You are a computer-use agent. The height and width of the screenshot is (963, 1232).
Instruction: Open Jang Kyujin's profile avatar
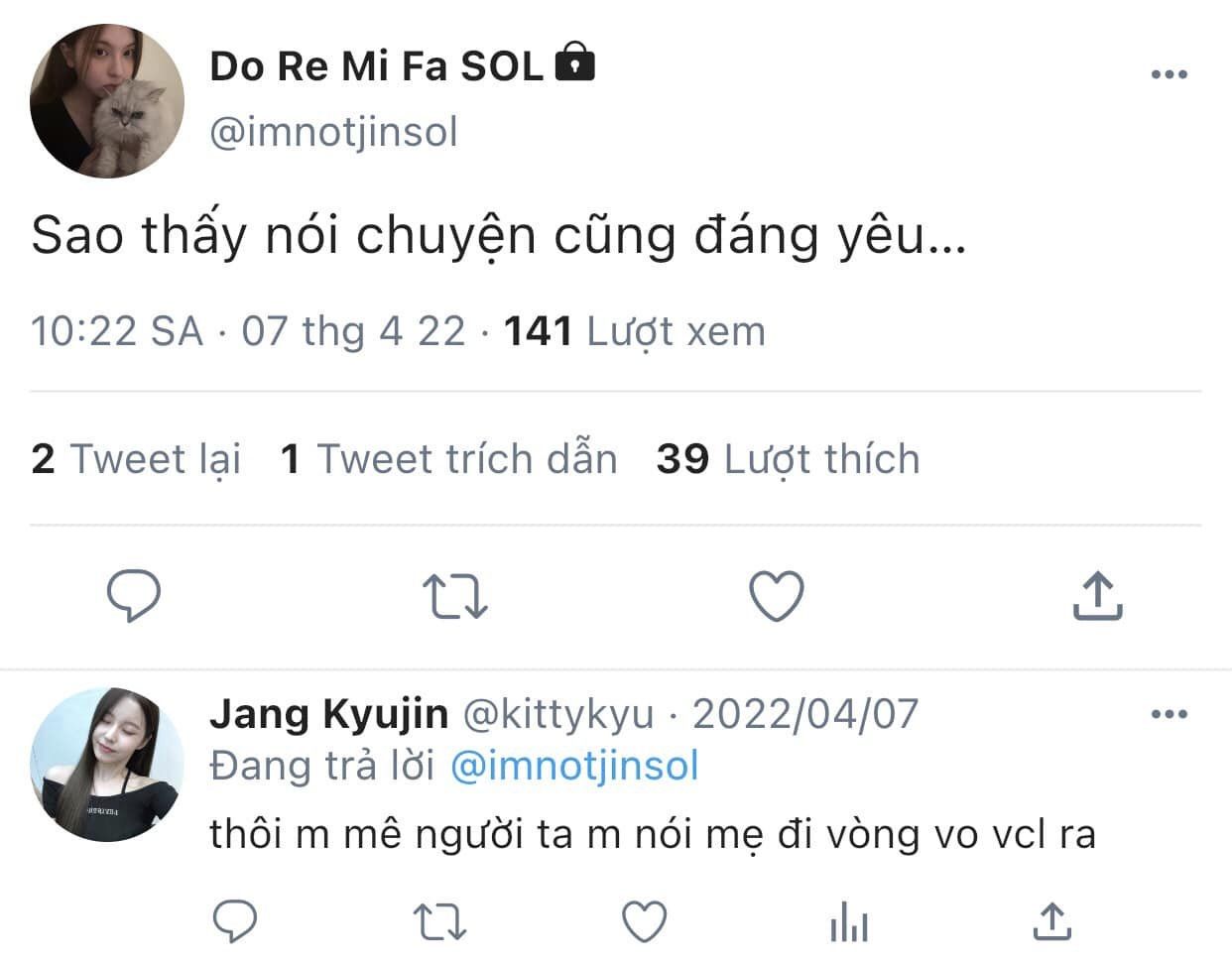107,765
